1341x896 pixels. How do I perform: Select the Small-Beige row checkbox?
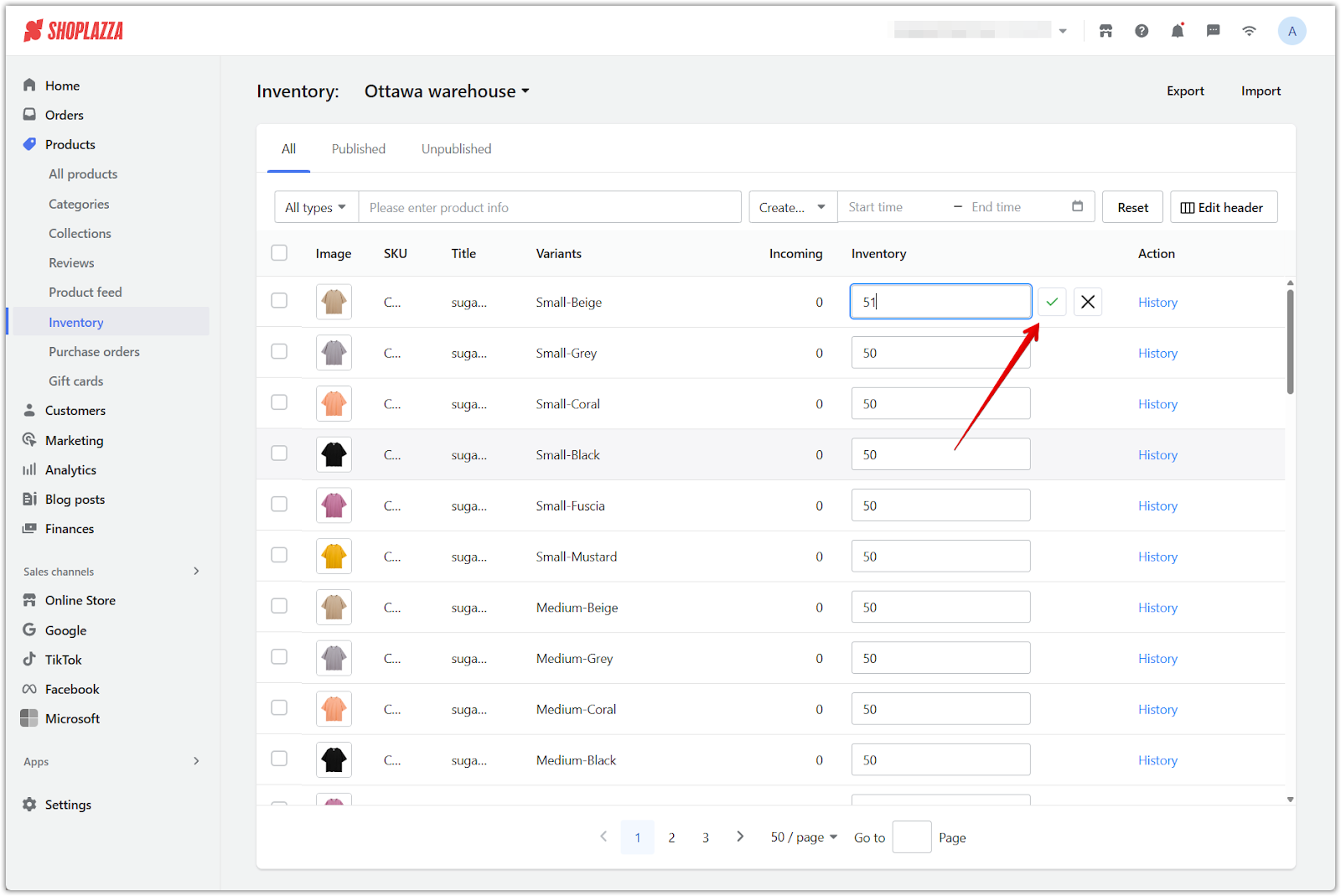[x=279, y=301]
